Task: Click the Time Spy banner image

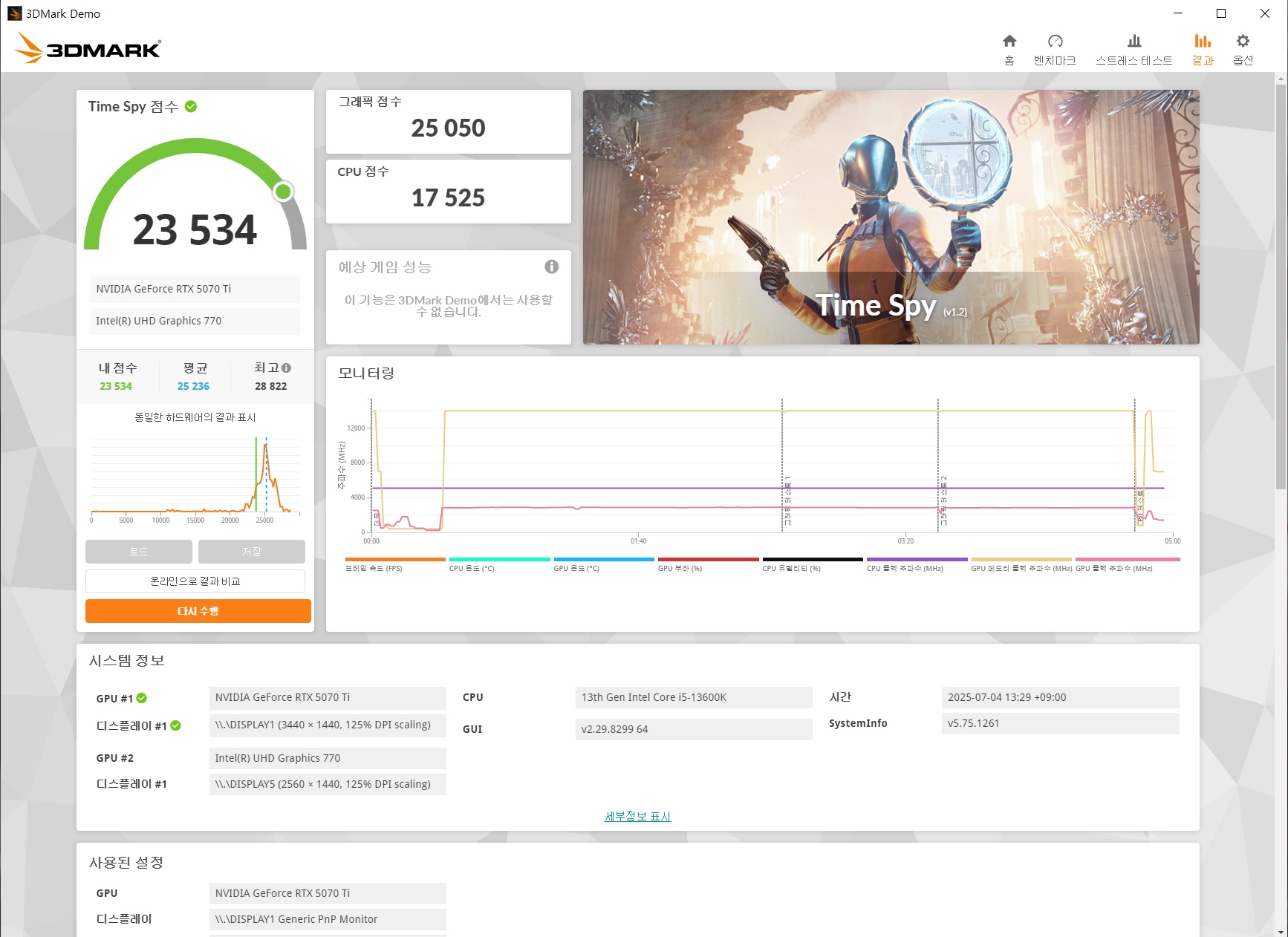Action: click(x=891, y=217)
